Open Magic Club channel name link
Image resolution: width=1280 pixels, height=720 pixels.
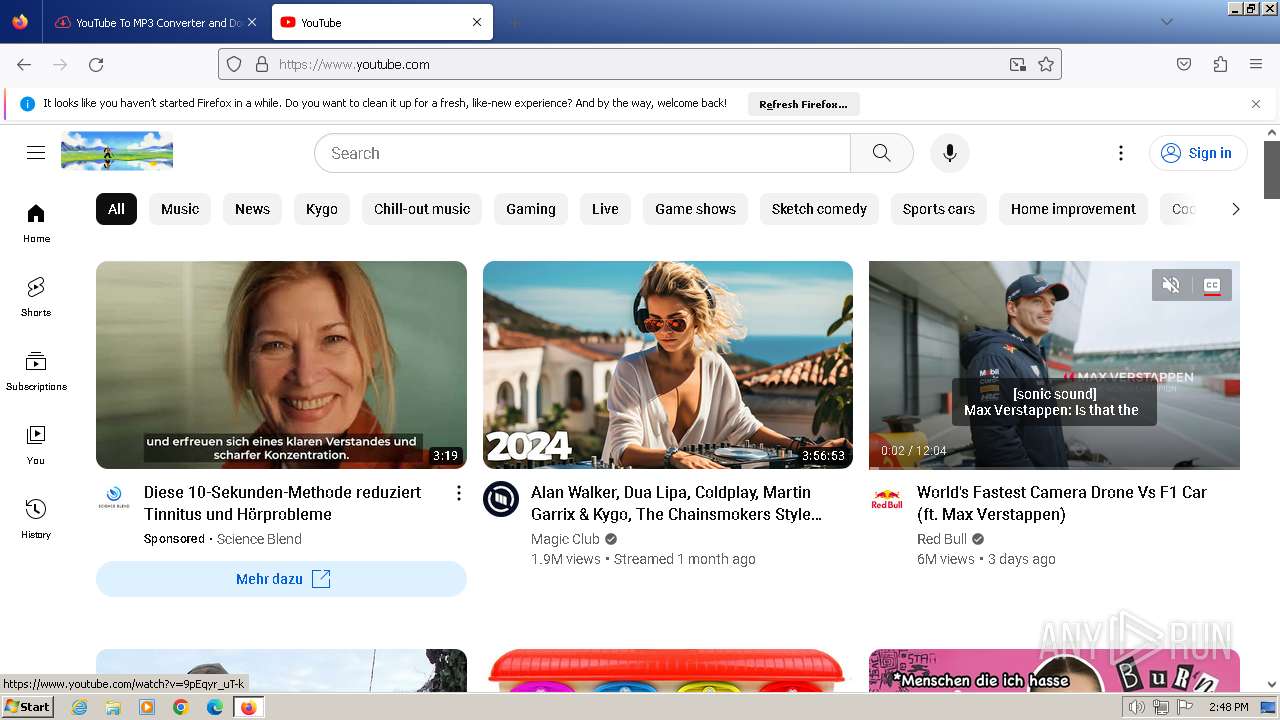pyautogui.click(x=565, y=539)
